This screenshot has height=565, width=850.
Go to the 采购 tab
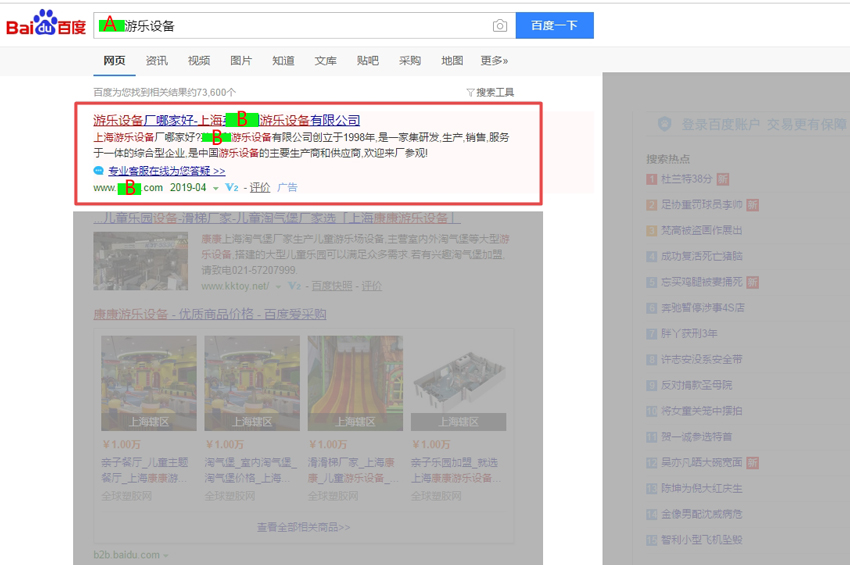[410, 61]
